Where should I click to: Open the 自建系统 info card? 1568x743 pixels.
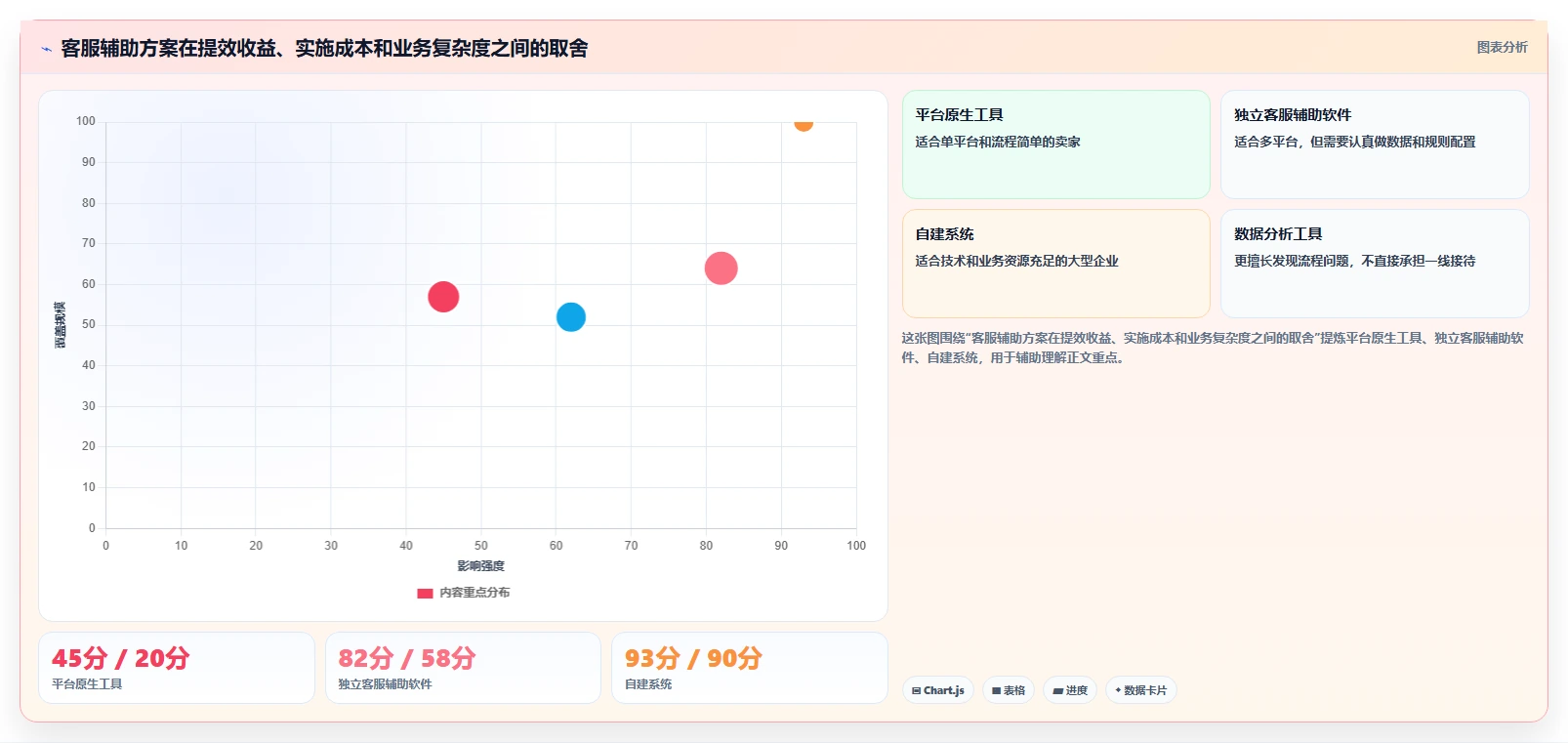click(x=1055, y=264)
